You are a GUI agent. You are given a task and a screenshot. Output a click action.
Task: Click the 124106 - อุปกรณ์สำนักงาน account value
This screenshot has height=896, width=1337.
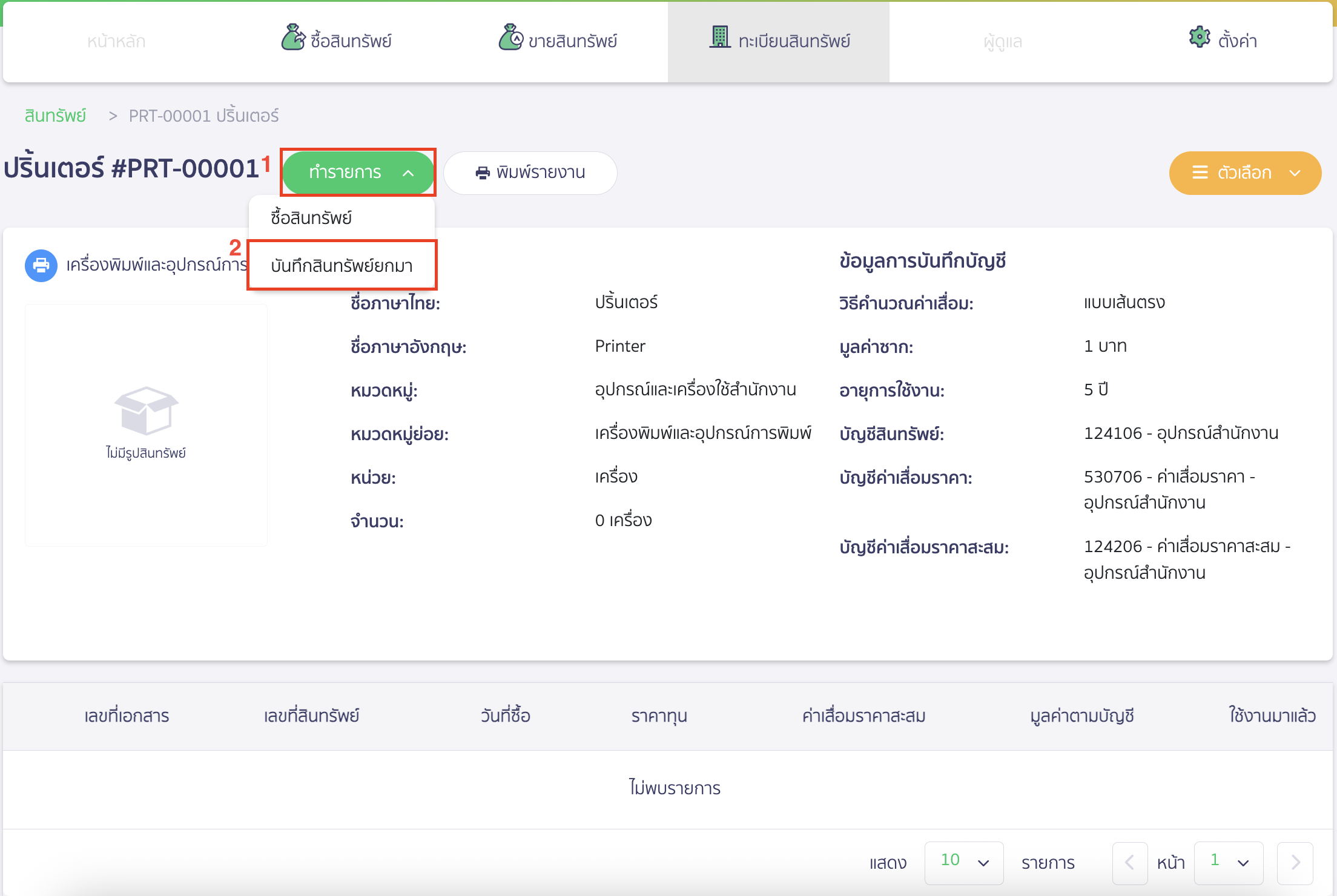(1181, 433)
